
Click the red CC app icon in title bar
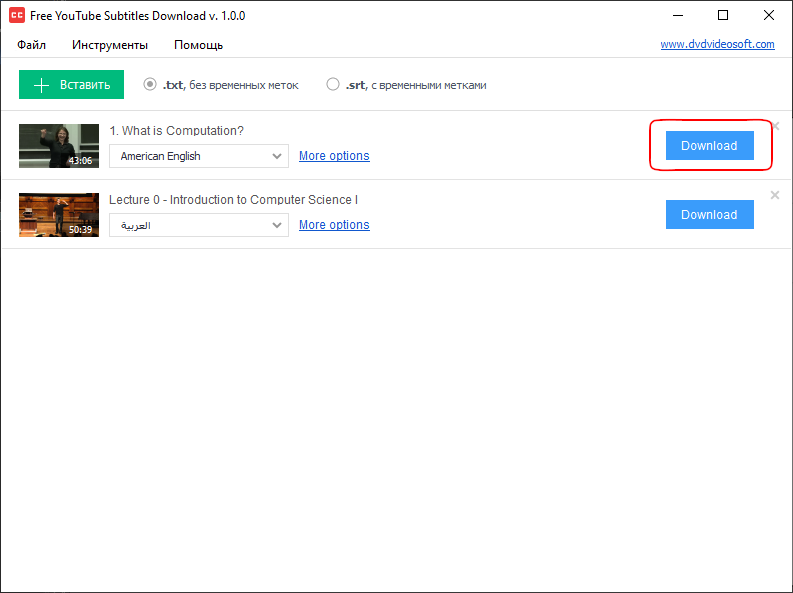coord(17,15)
